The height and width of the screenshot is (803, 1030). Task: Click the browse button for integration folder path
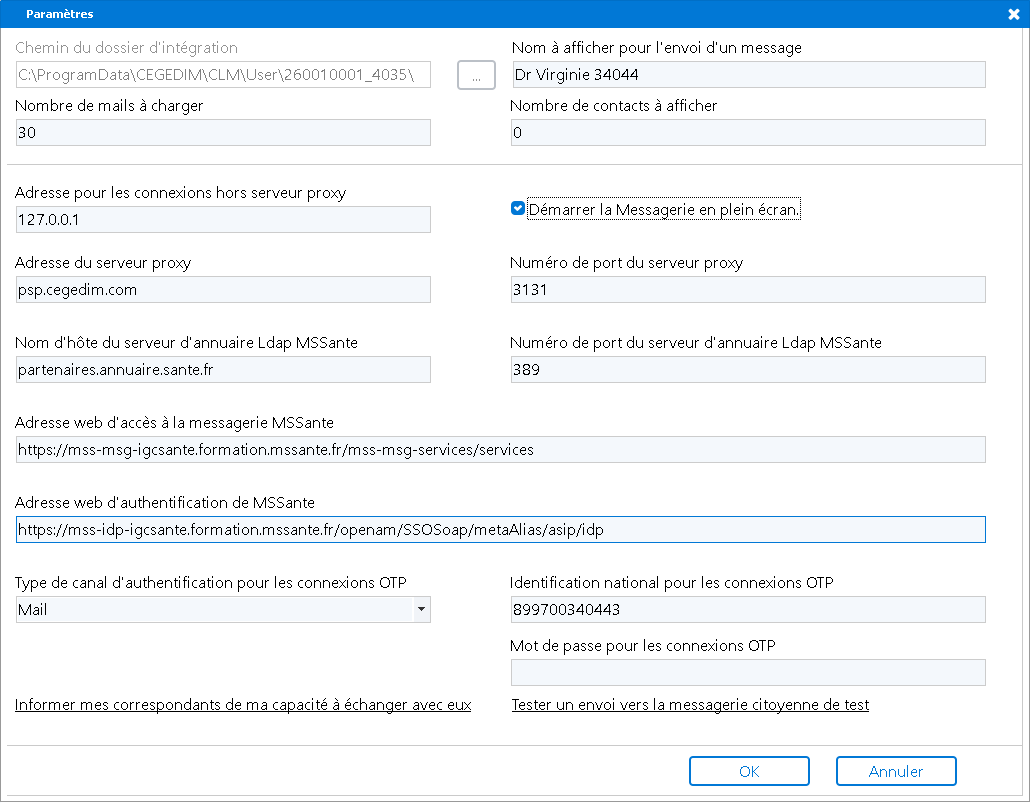pos(476,75)
